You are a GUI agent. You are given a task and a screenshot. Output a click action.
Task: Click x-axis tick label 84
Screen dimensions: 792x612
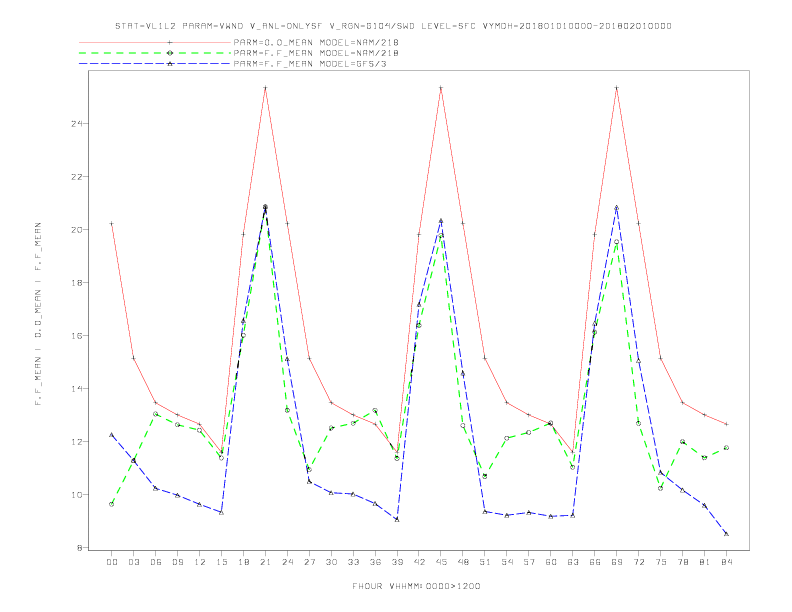point(727,562)
